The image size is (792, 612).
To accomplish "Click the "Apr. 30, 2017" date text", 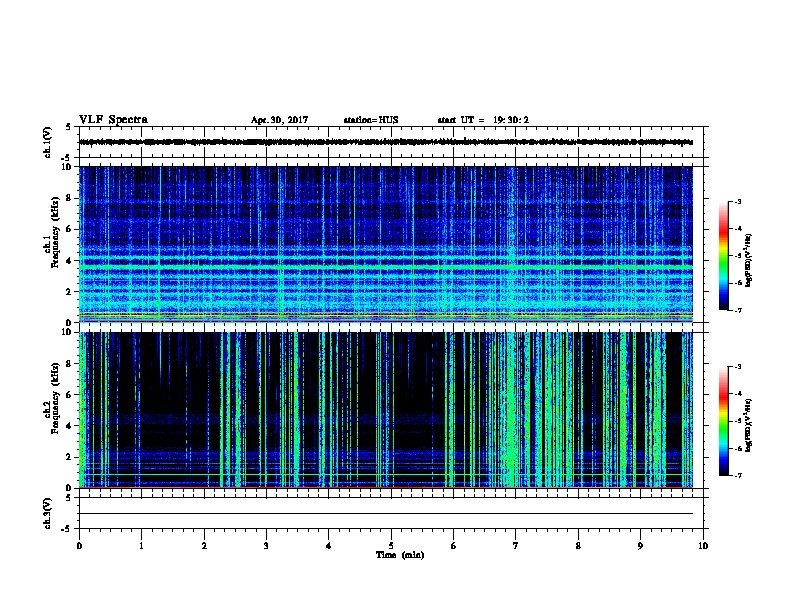I will point(279,120).
